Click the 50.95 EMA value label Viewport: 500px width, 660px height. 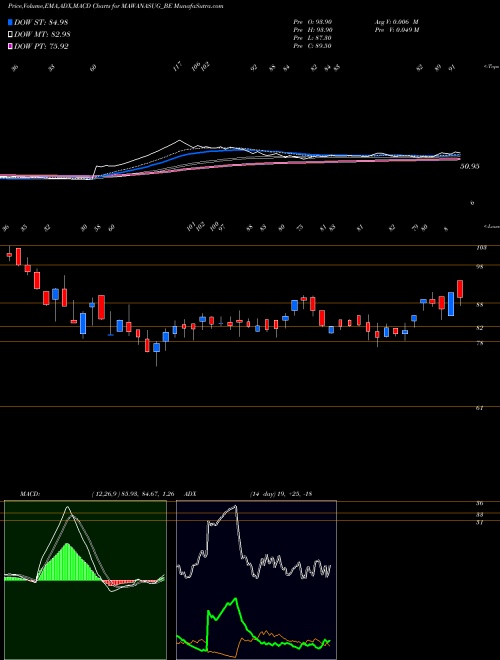point(470,166)
